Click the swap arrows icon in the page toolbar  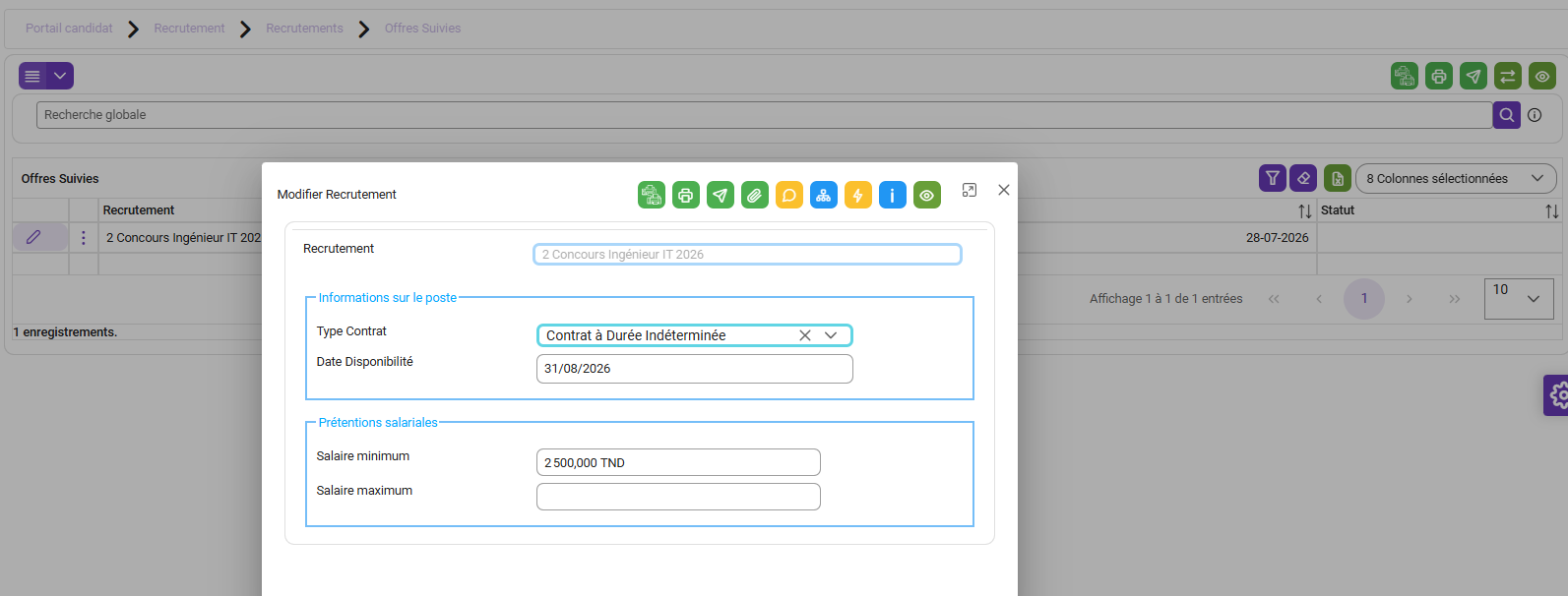click(1508, 76)
